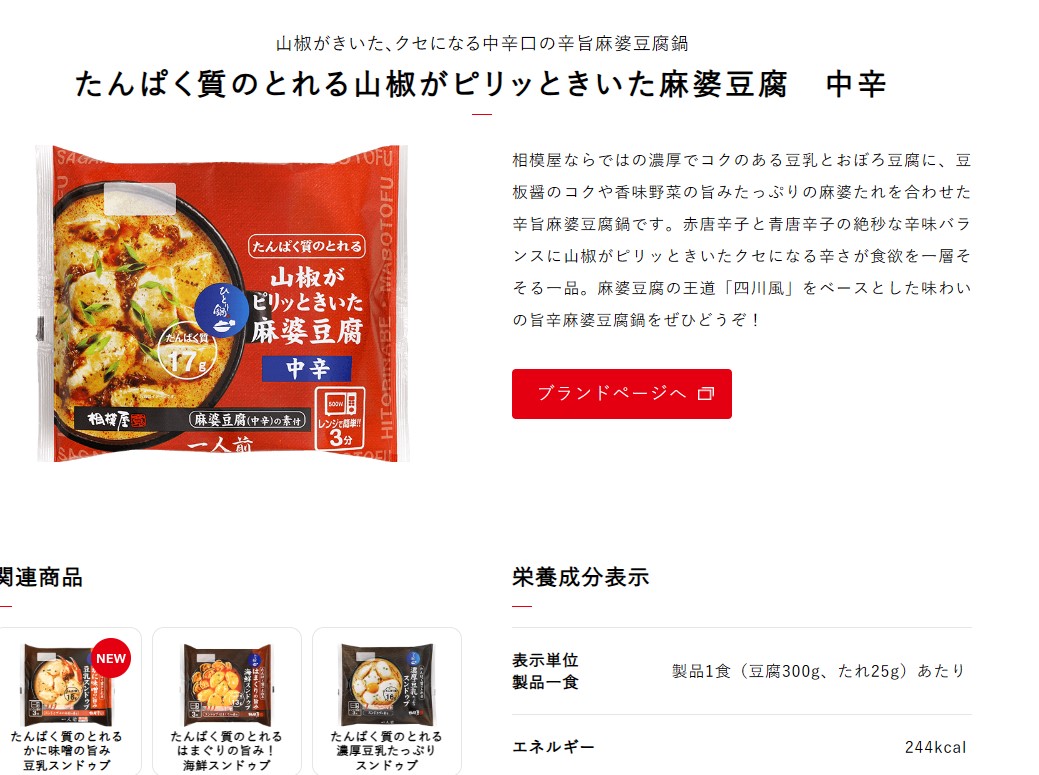
Task: Click the product title heading 麻婆豆腐 中辛
Action: 481,84
